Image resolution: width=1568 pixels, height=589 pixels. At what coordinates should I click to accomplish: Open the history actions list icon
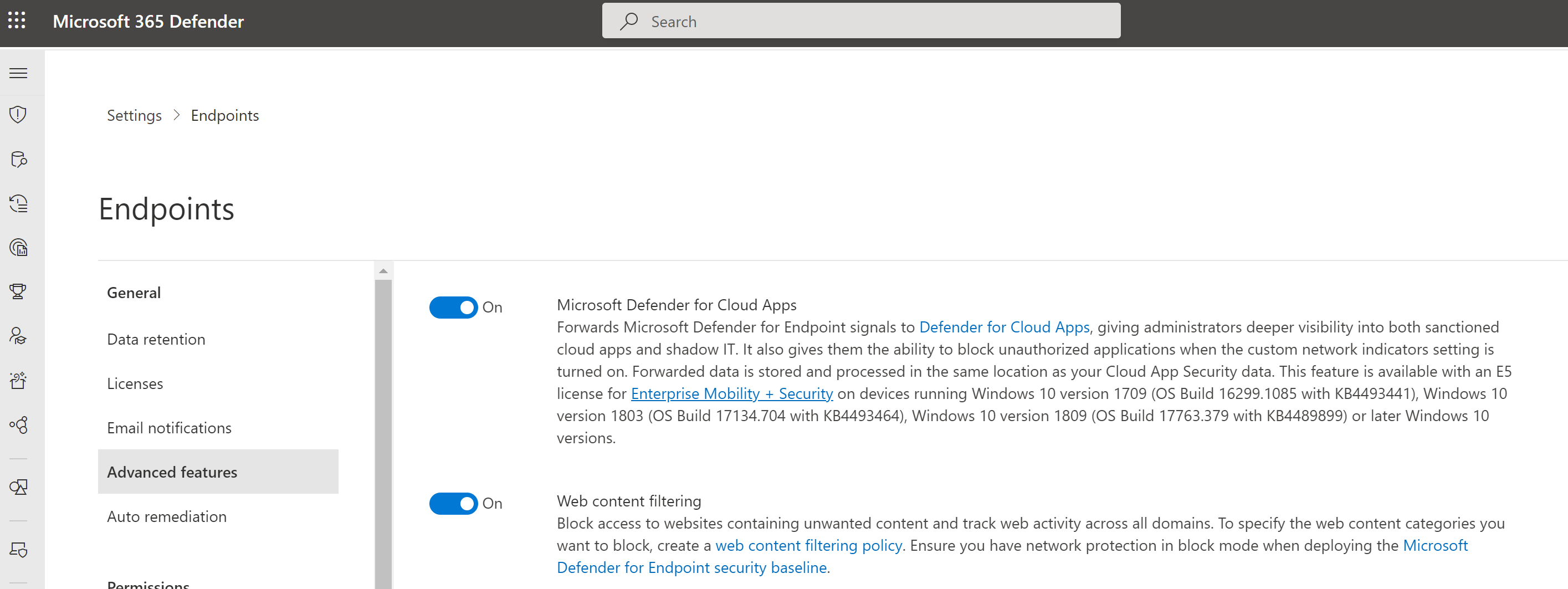[18, 204]
